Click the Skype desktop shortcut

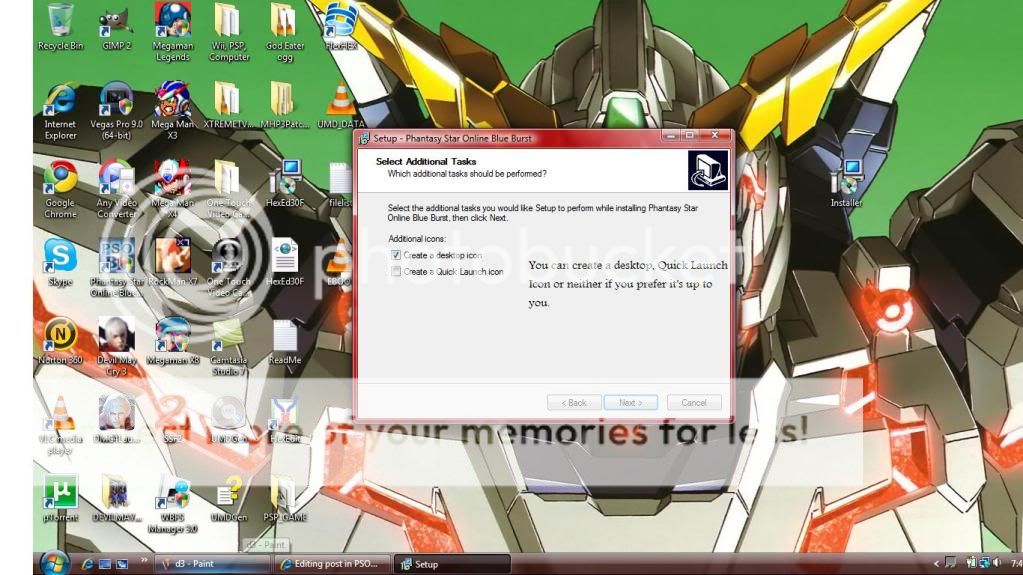[60, 258]
